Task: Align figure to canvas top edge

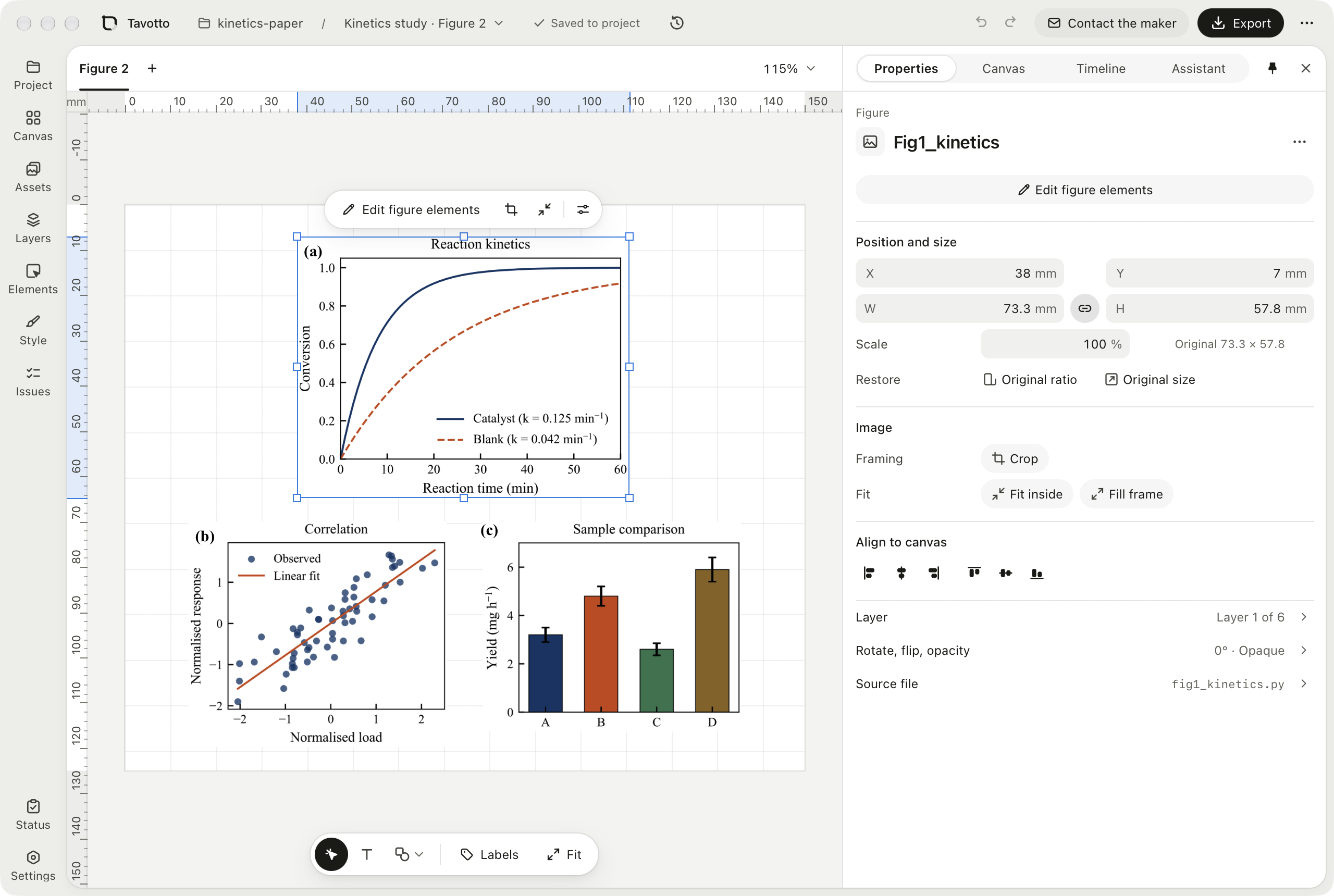Action: point(974,573)
